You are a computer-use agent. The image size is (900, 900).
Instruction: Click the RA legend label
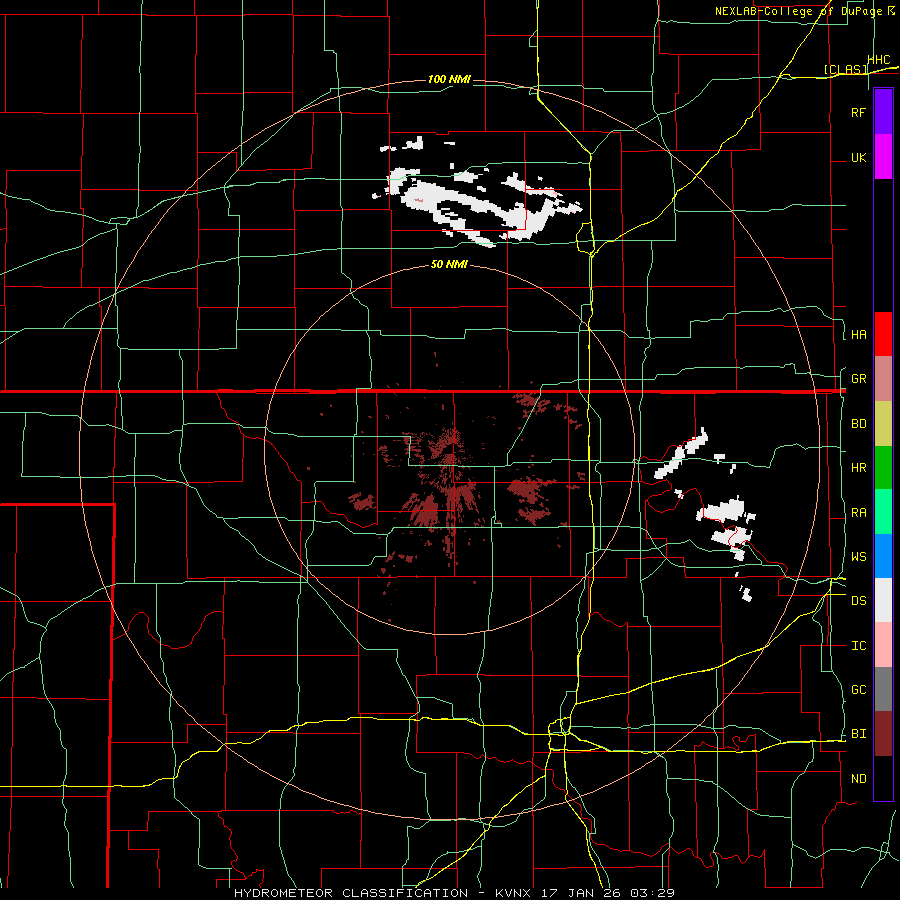tap(858, 513)
